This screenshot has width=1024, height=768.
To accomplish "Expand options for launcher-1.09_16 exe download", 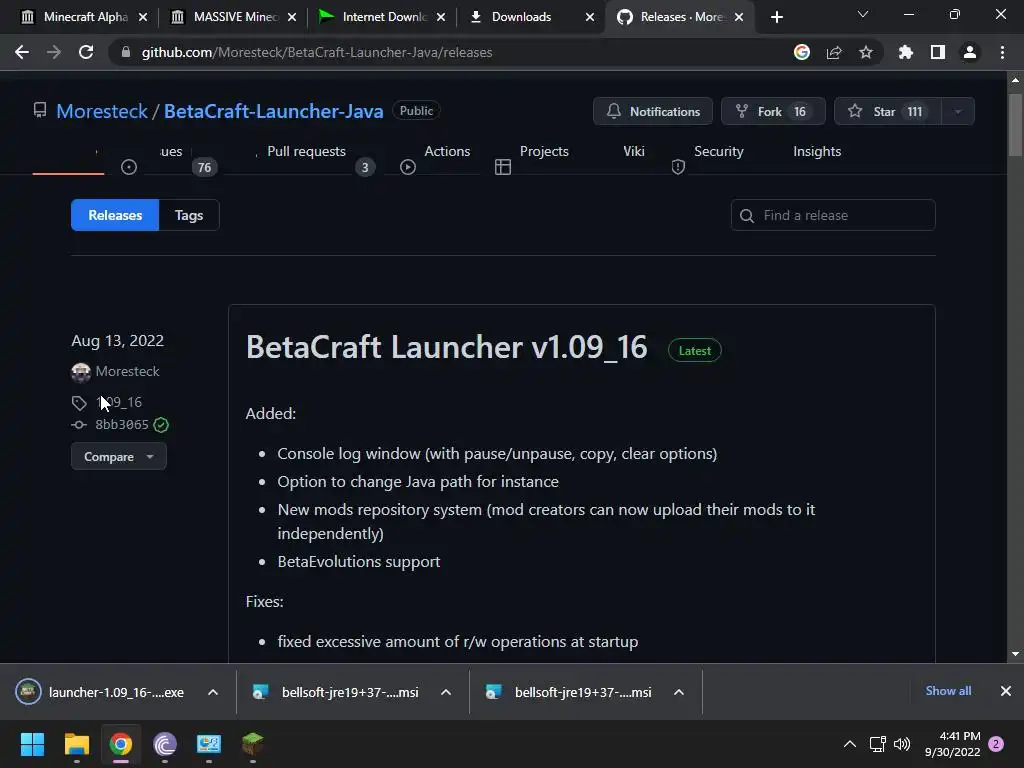I will [213, 692].
